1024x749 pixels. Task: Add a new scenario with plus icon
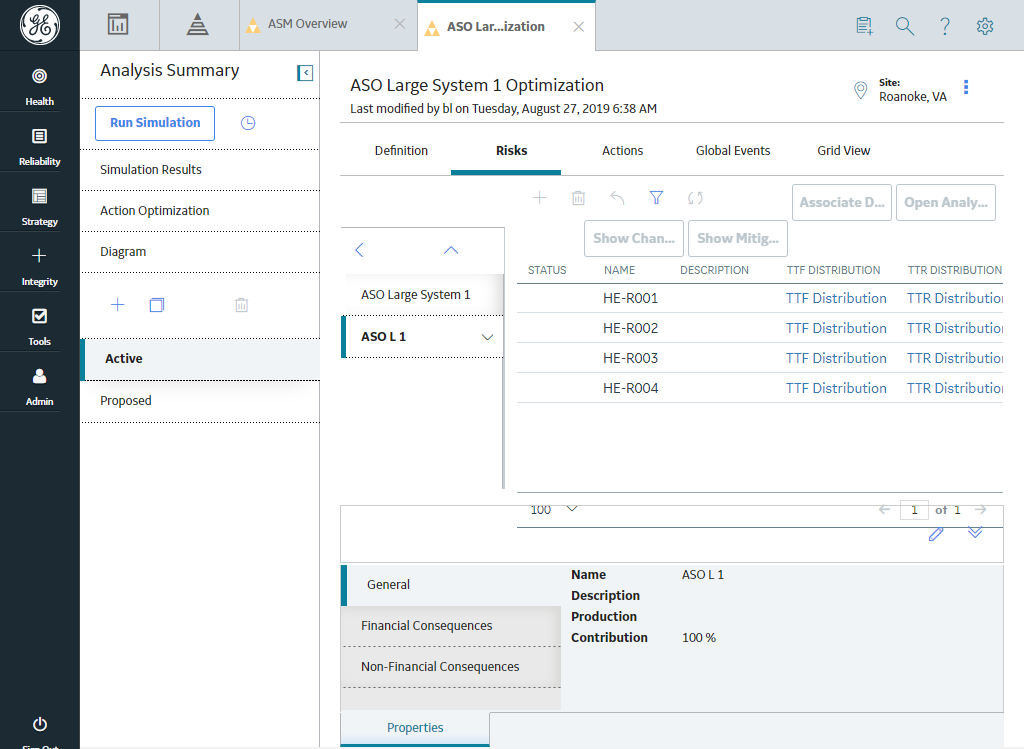click(118, 304)
